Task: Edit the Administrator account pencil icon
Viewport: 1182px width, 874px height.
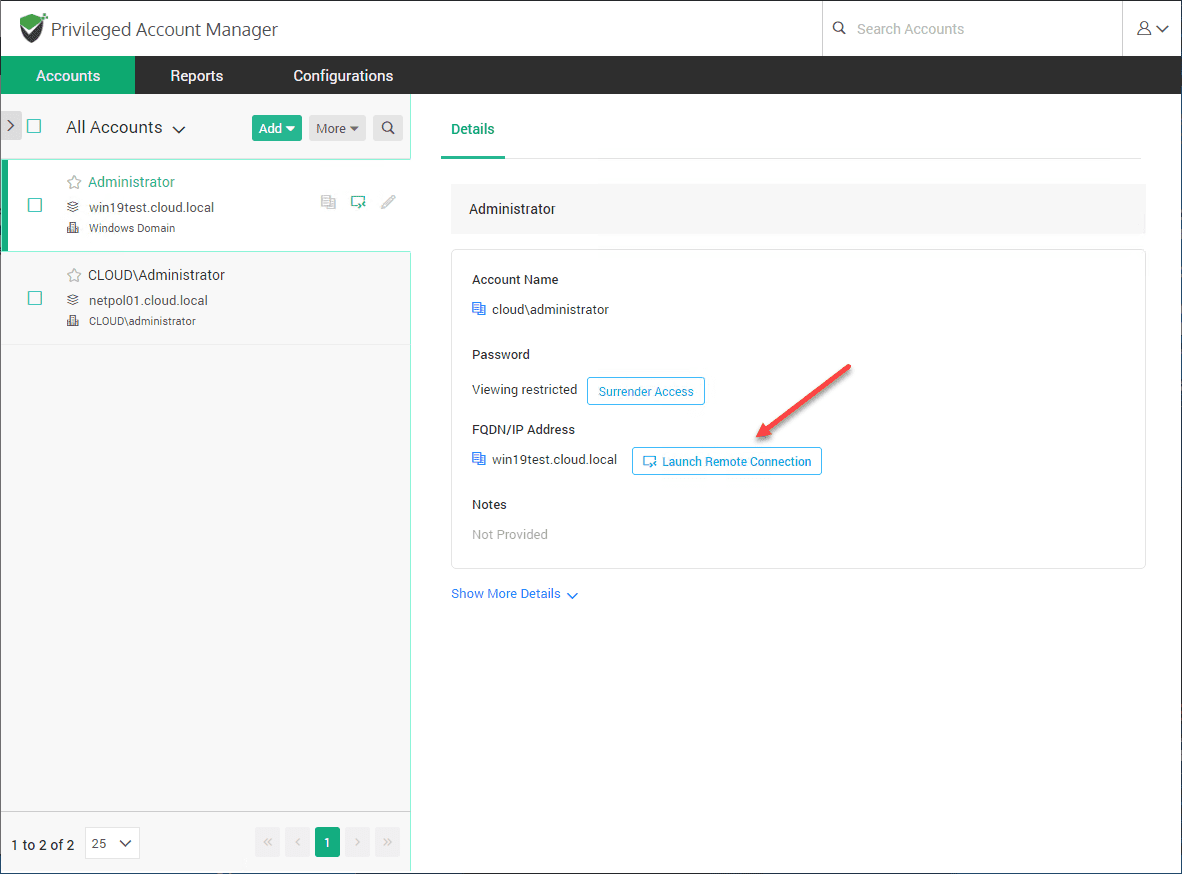Action: 388,202
